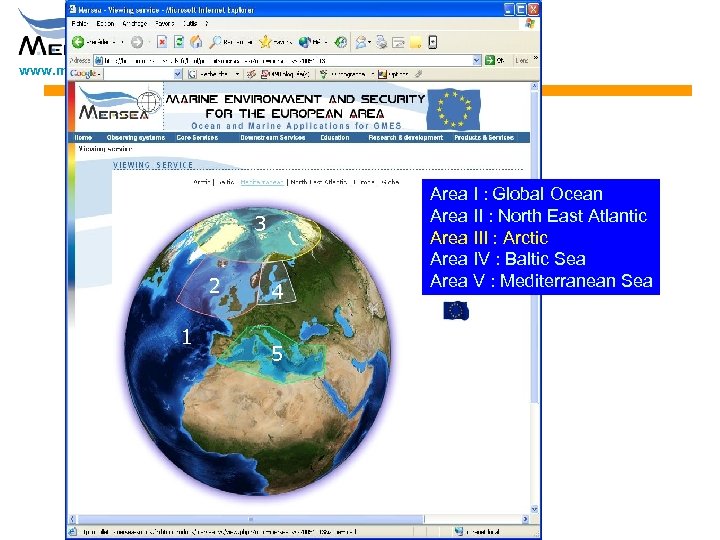Refresh the page using the green arrows icon
720x540 pixels.
coord(179,42)
